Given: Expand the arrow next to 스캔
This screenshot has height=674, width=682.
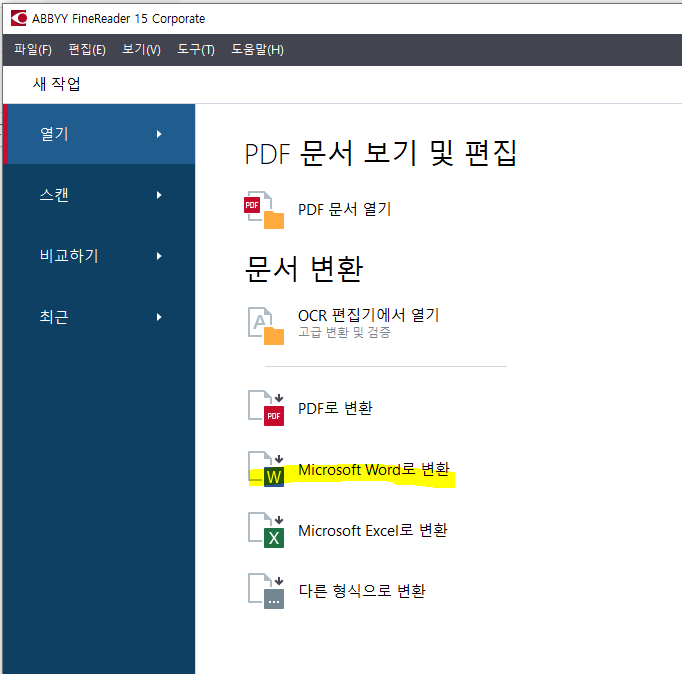Looking at the screenshot, I should (x=159, y=195).
